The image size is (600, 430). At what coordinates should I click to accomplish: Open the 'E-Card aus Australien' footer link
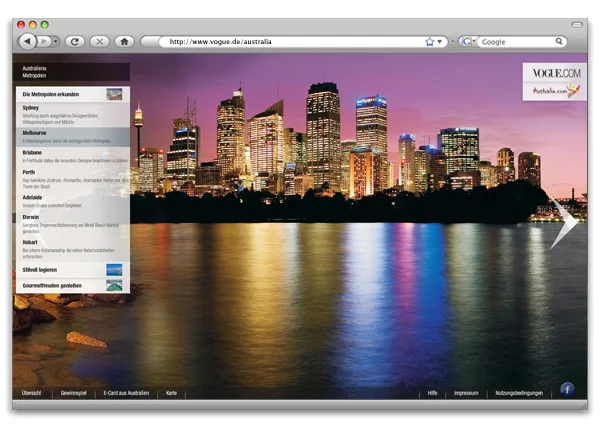point(126,393)
